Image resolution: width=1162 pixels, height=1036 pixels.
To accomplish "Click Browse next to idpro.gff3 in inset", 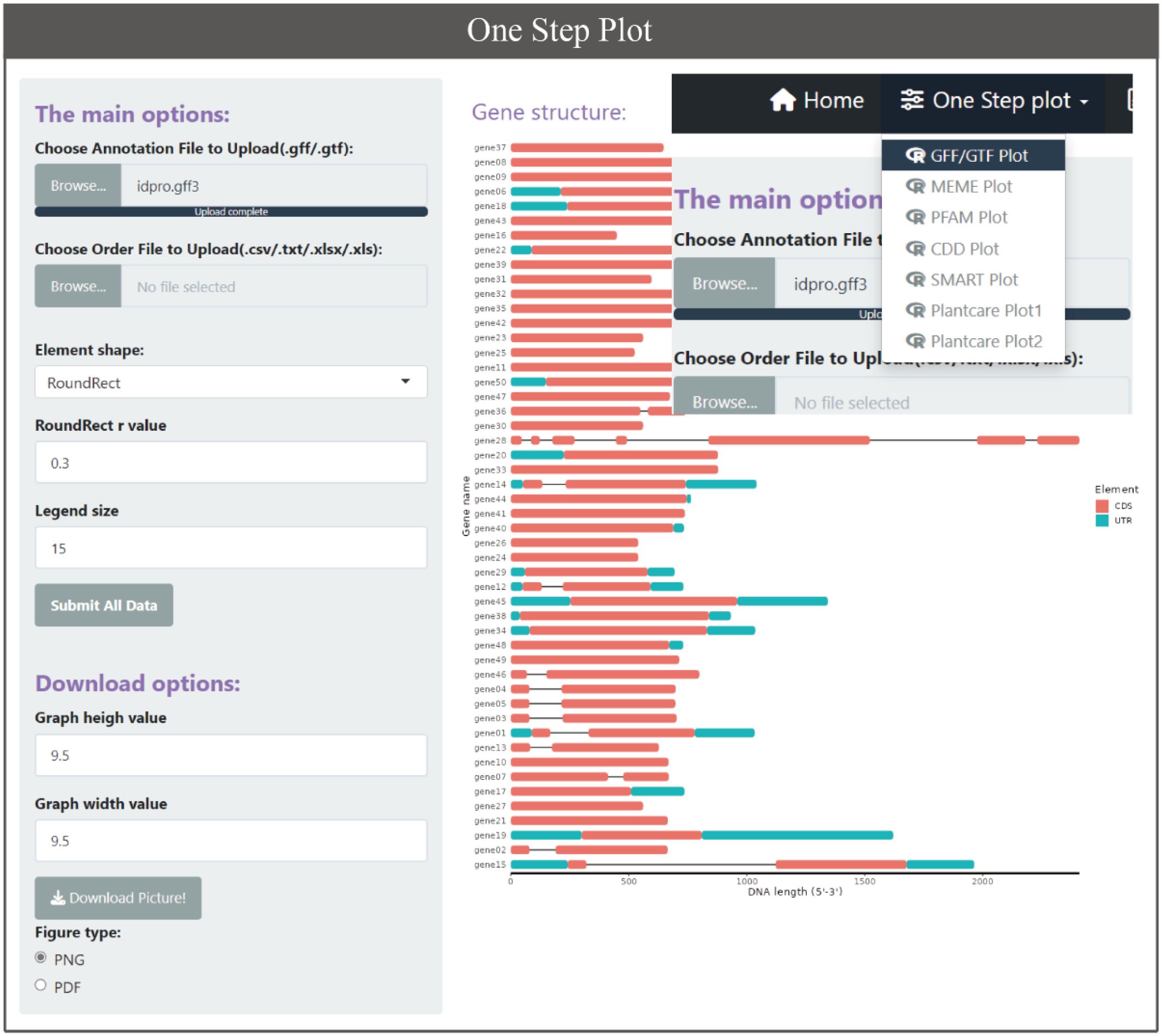I will (724, 283).
